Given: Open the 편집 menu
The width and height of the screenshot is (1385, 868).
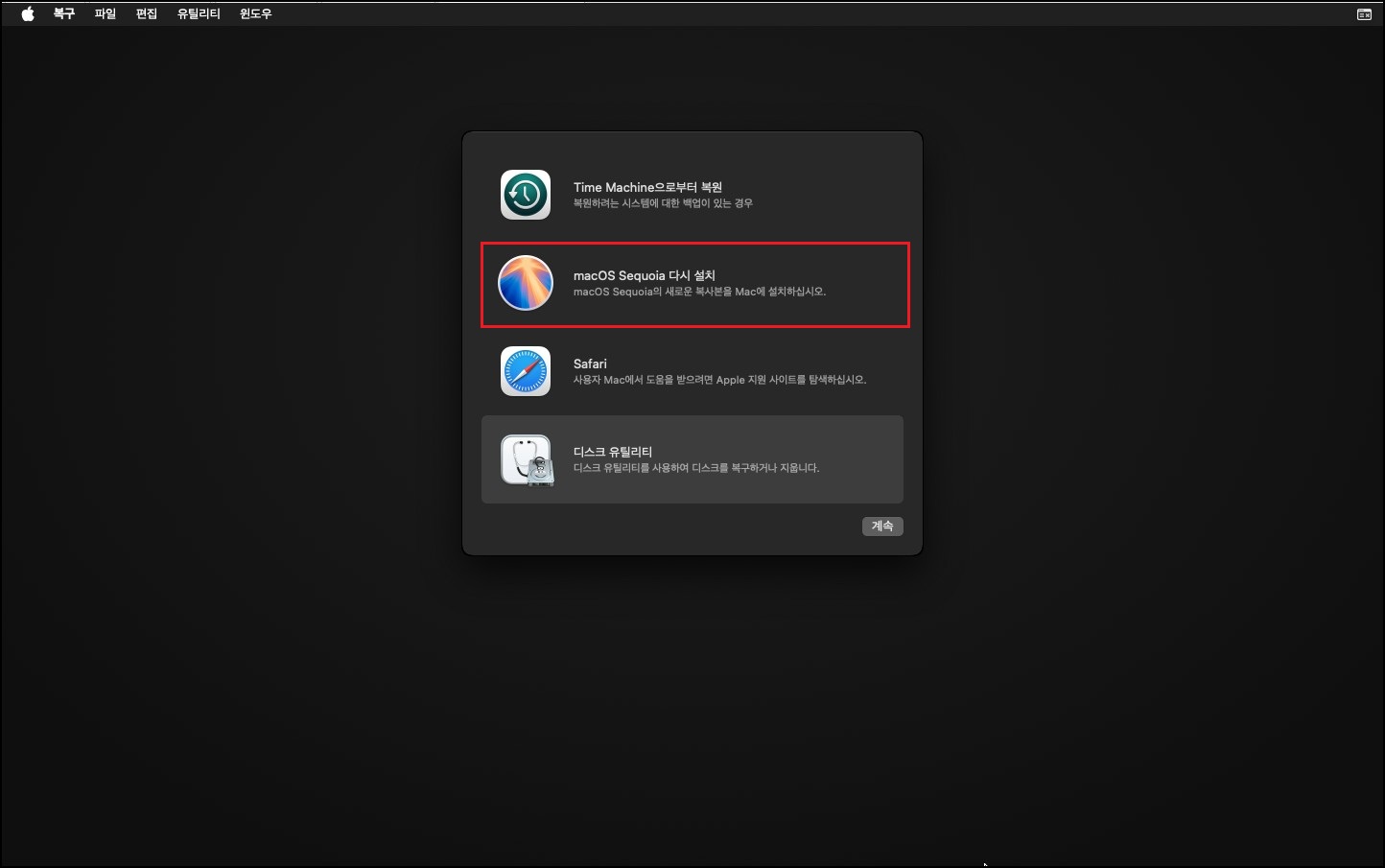Looking at the screenshot, I should (147, 13).
